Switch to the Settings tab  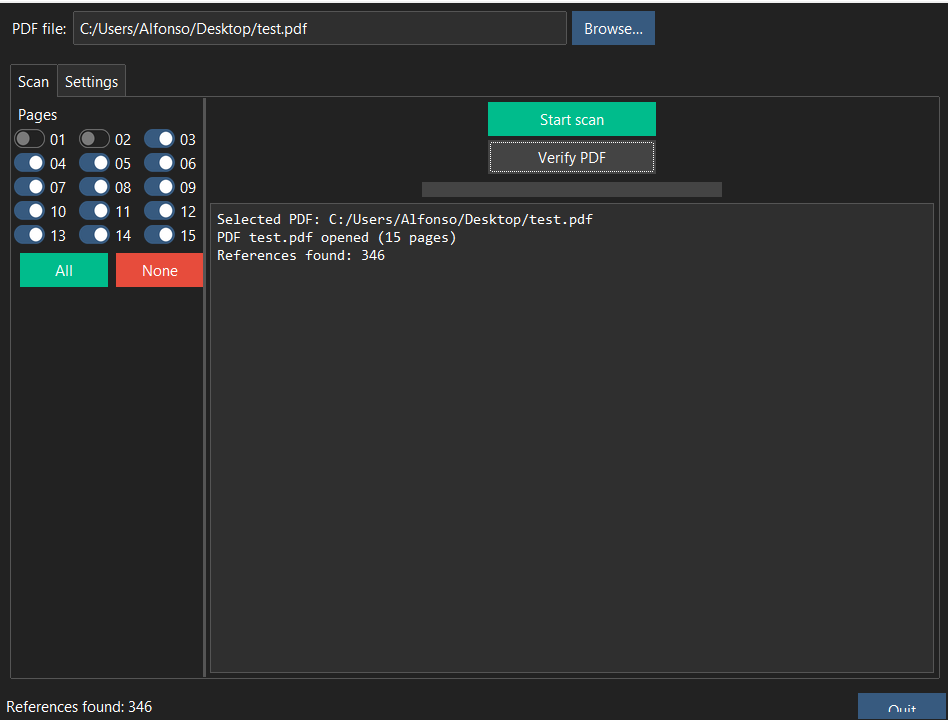(91, 82)
